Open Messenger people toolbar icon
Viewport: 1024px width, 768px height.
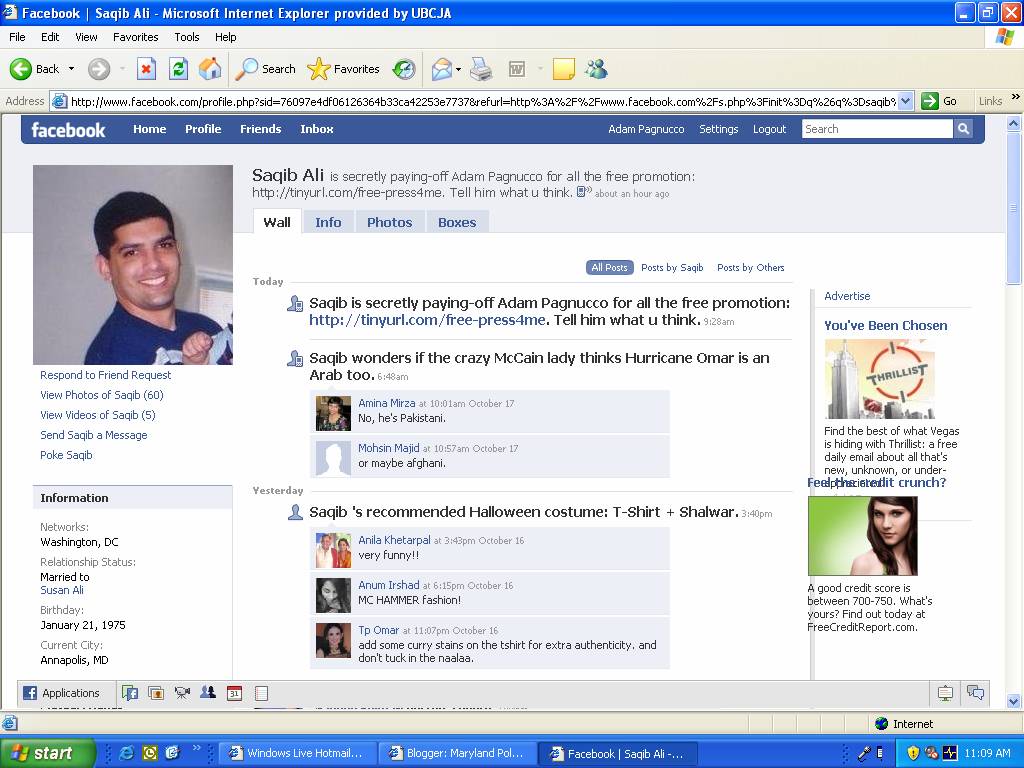pos(596,69)
